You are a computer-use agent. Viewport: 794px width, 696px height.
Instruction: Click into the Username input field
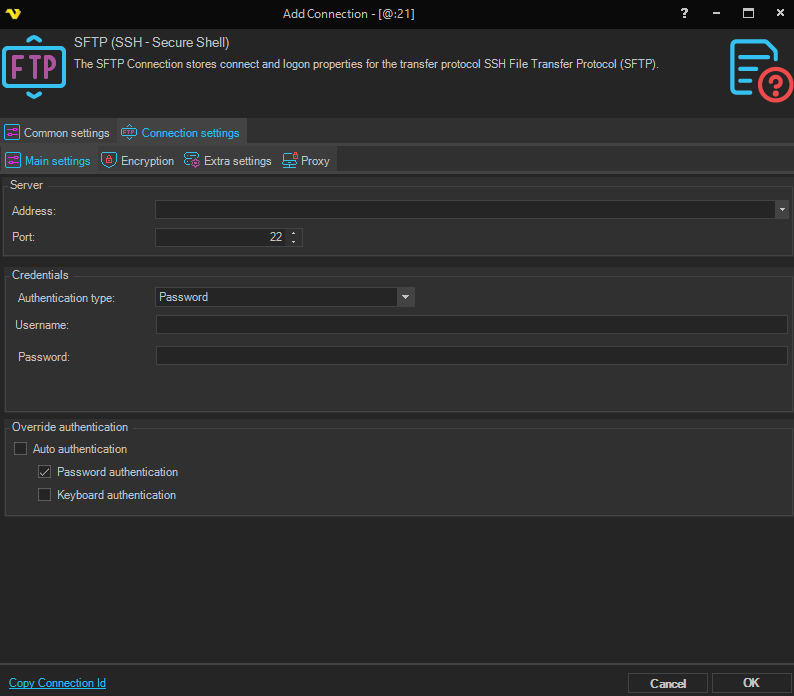tap(471, 325)
